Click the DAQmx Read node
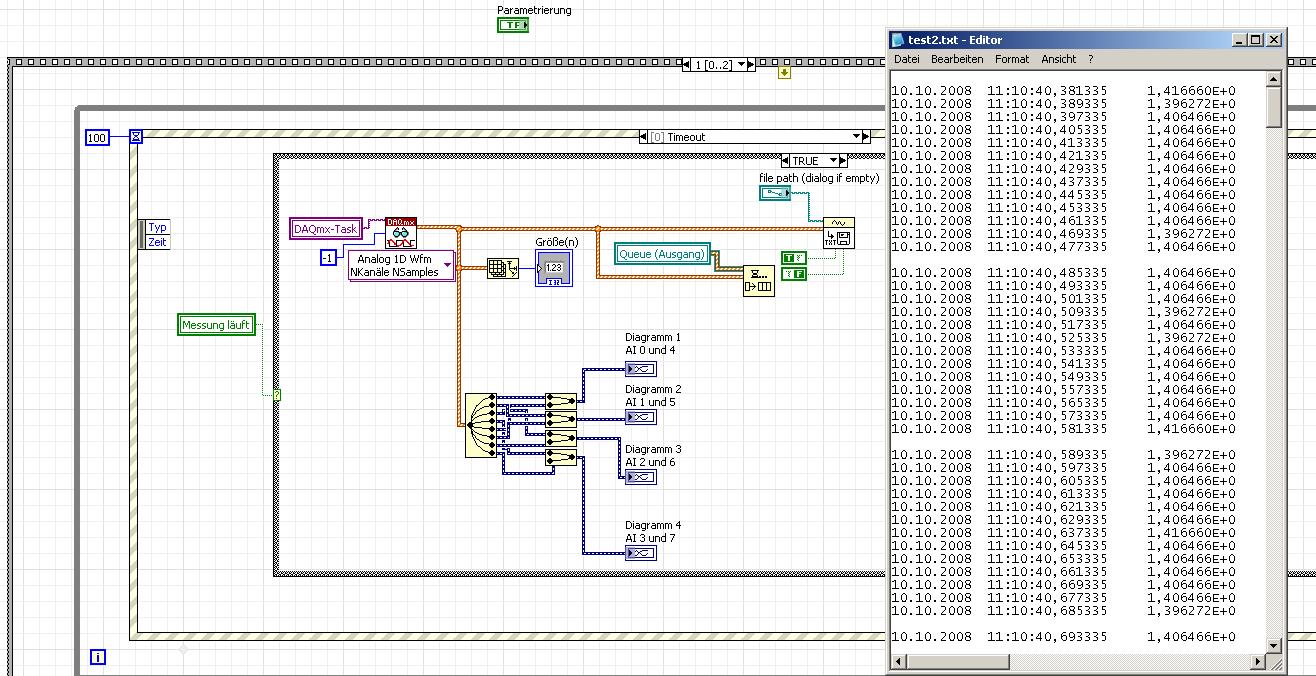The height and width of the screenshot is (676, 1316). tap(401, 233)
